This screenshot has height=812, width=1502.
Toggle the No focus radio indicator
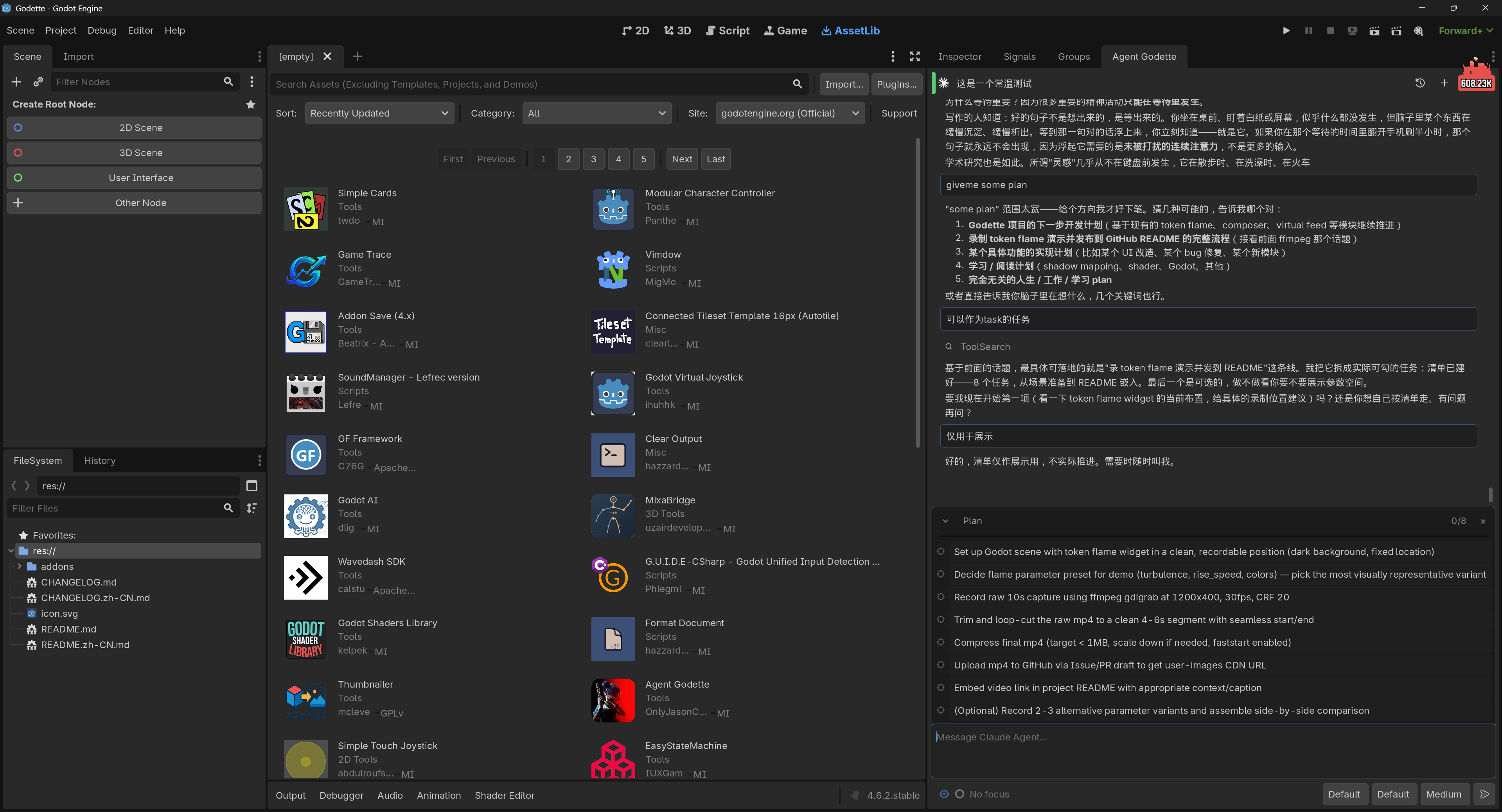click(959, 794)
